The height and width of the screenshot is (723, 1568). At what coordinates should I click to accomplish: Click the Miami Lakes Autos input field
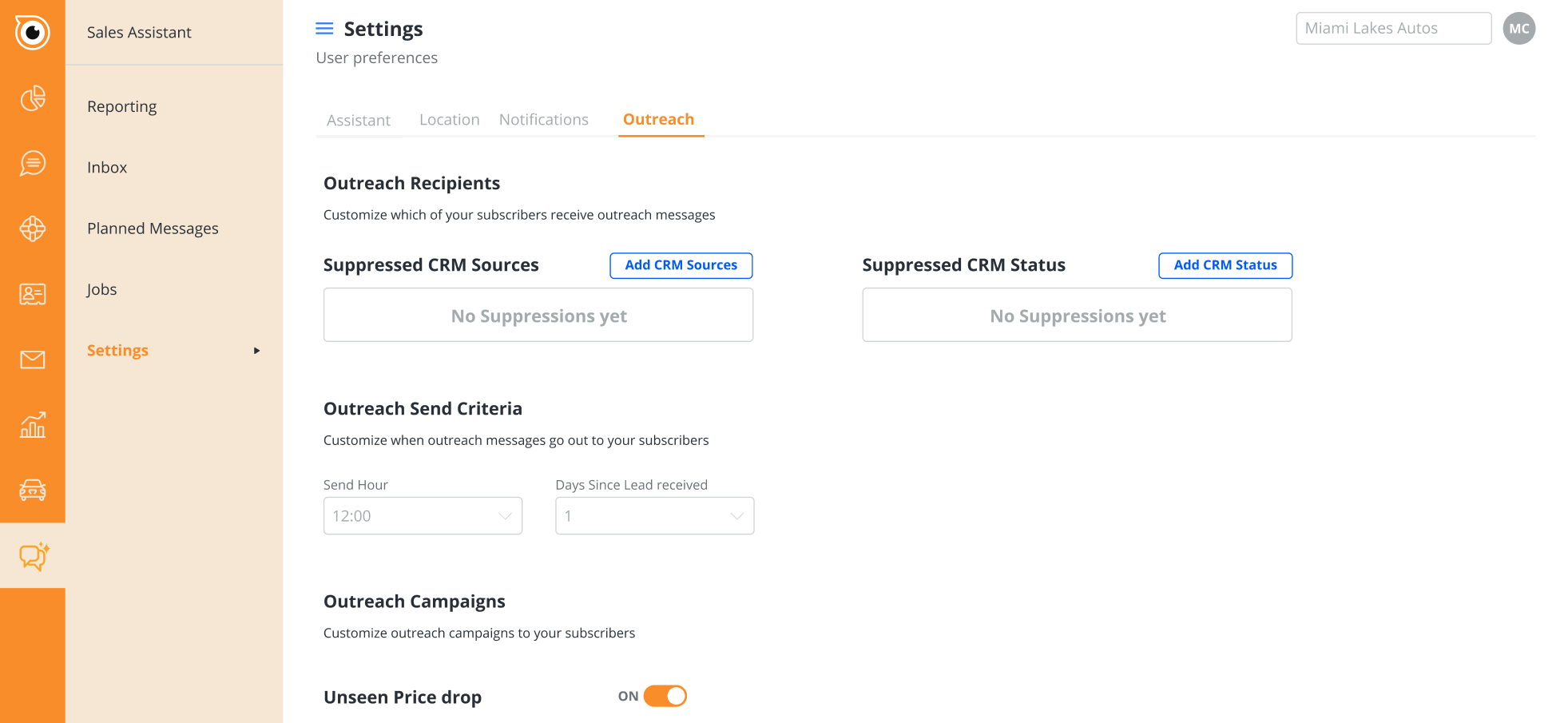(x=1393, y=29)
